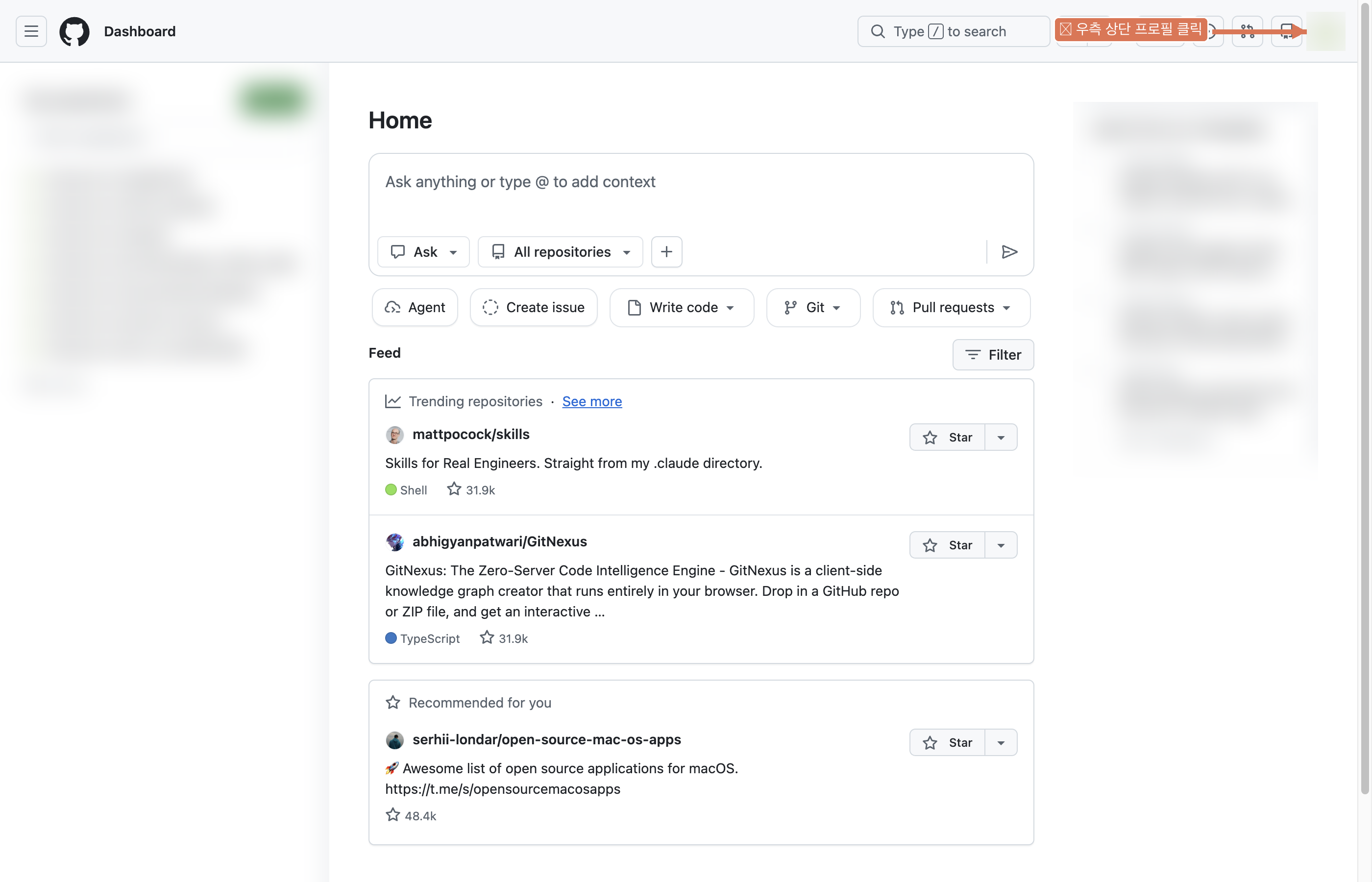Follow the See more trending link
The image size is (1372, 882).
coord(592,401)
